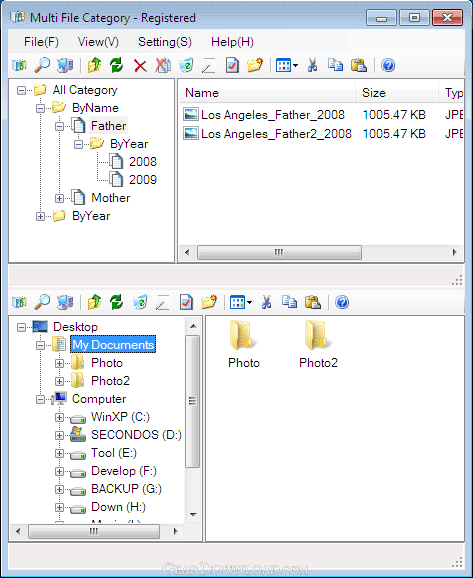
Task: Sort files by Size column header
Action: tap(397, 93)
